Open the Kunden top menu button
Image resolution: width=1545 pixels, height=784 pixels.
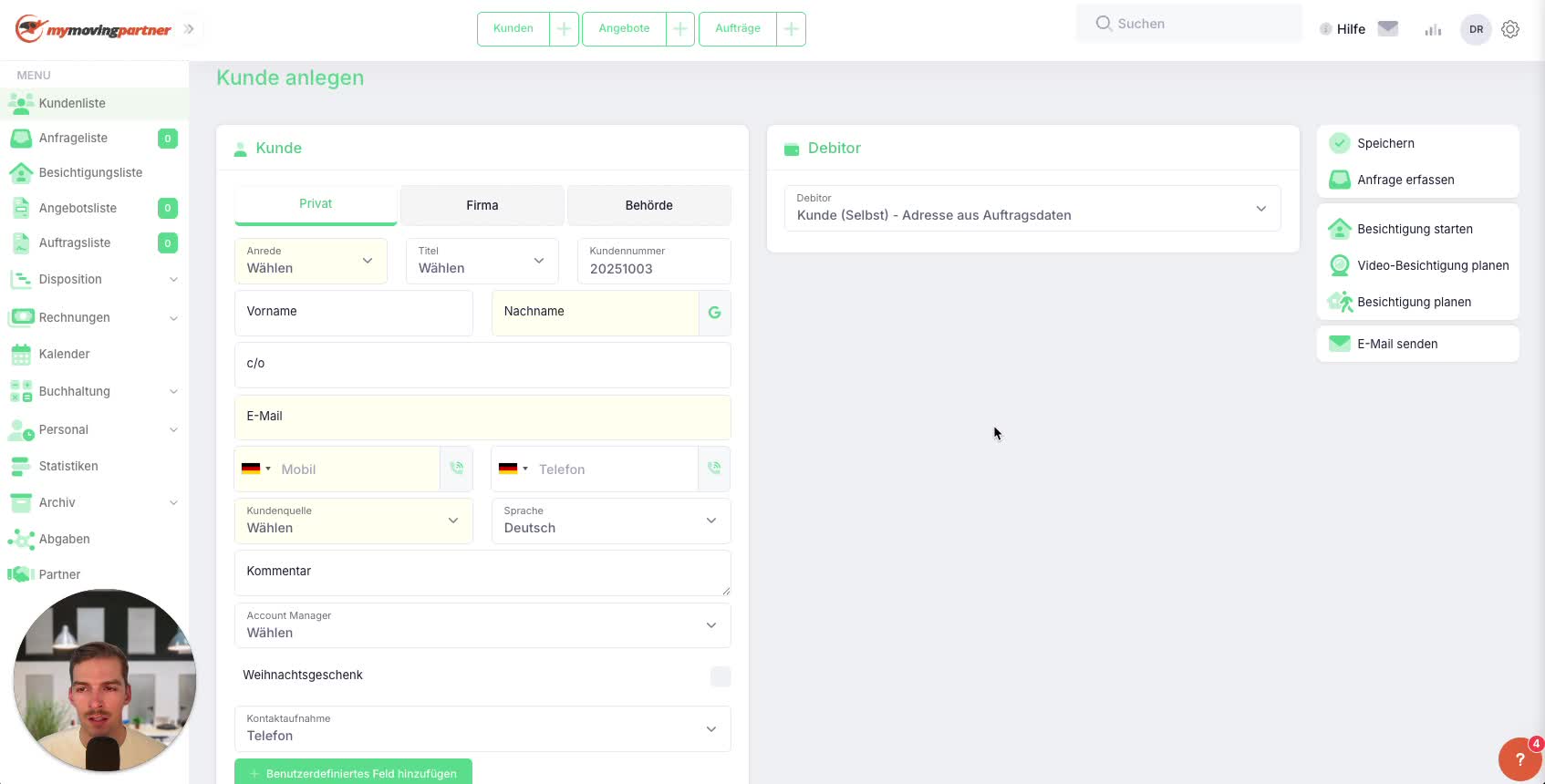coord(513,29)
